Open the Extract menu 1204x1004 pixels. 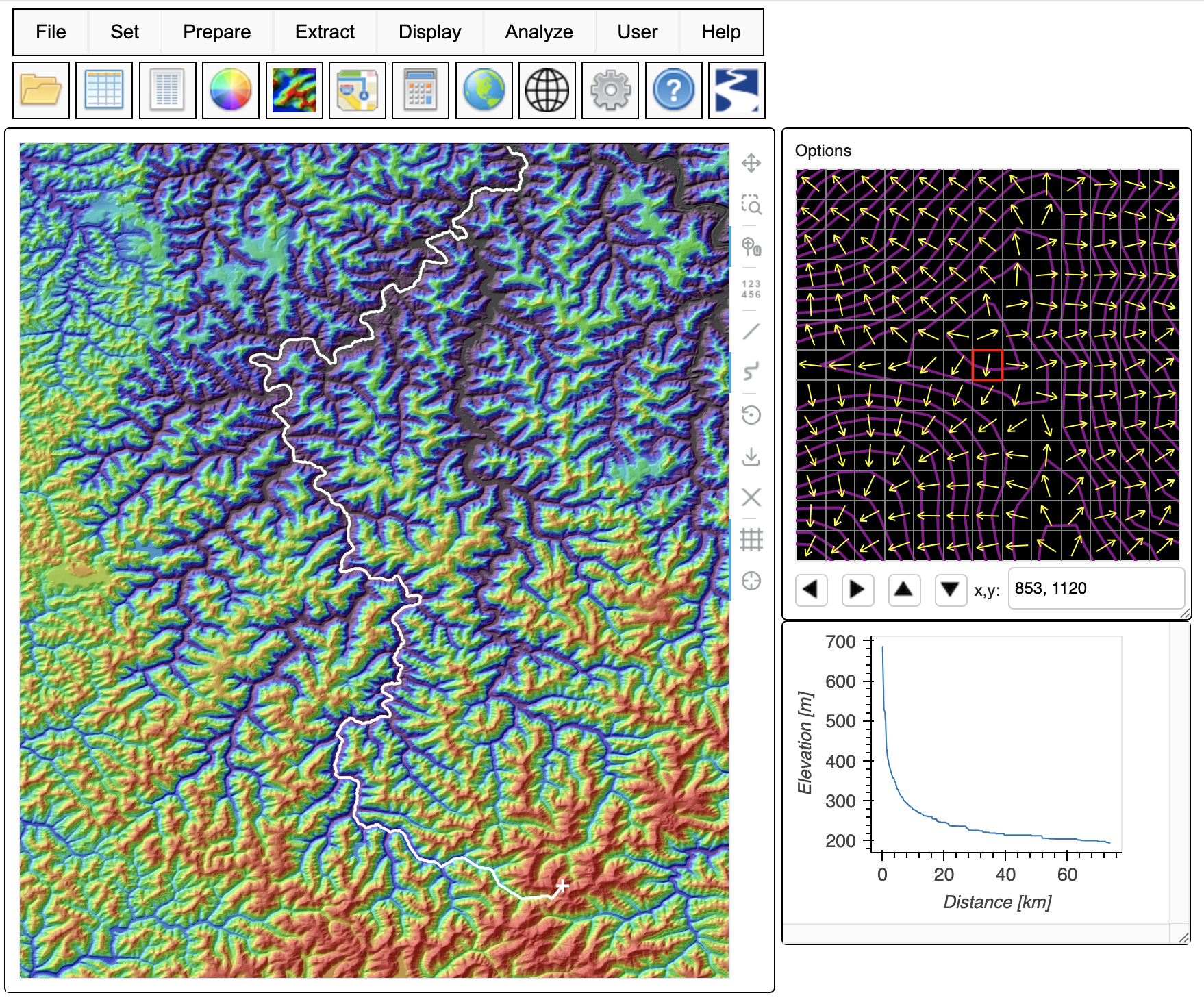click(x=325, y=32)
